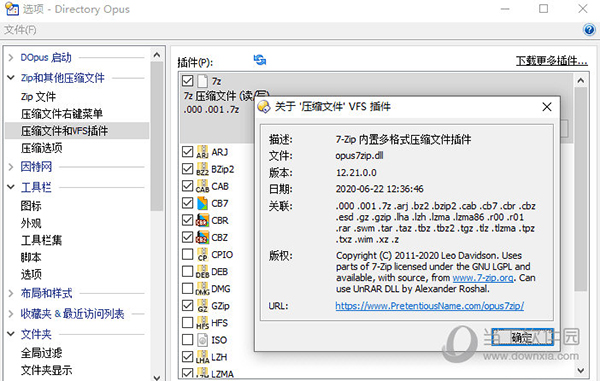Click the plugin list scroll up arrow

click(x=580, y=80)
